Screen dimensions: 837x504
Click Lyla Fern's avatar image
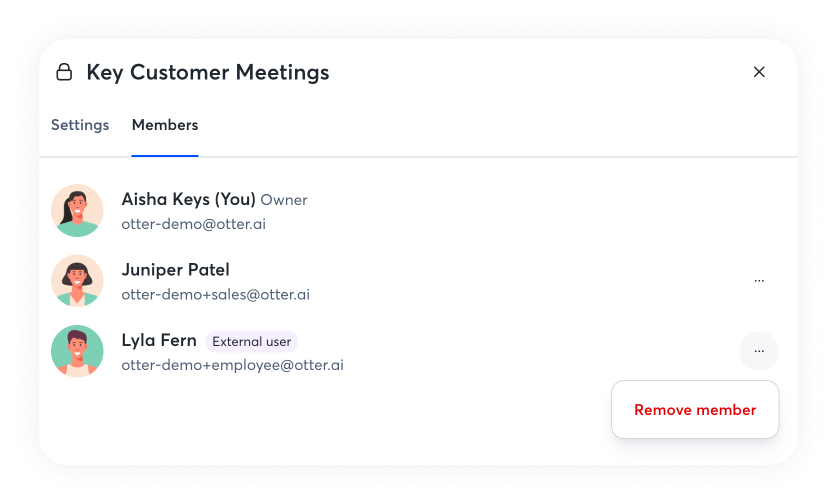(x=77, y=351)
